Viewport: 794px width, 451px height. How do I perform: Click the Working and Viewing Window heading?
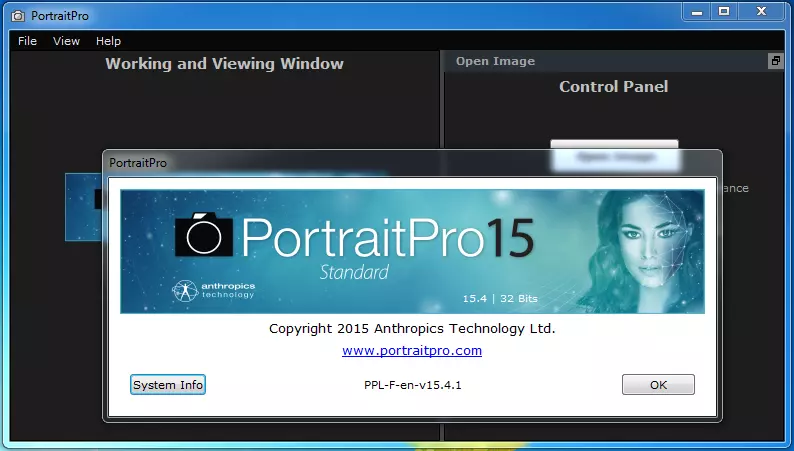click(224, 64)
